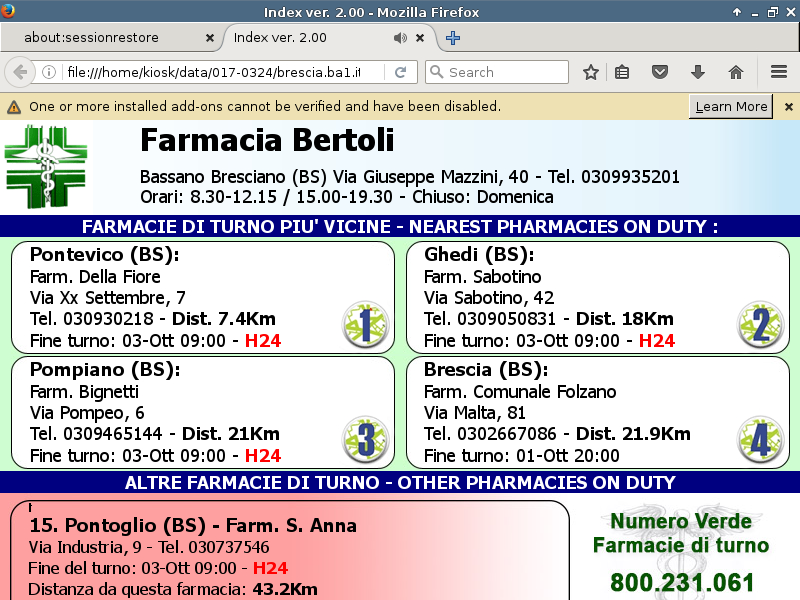
Task: Open the Firefox hamburger menu
Action: click(779, 72)
